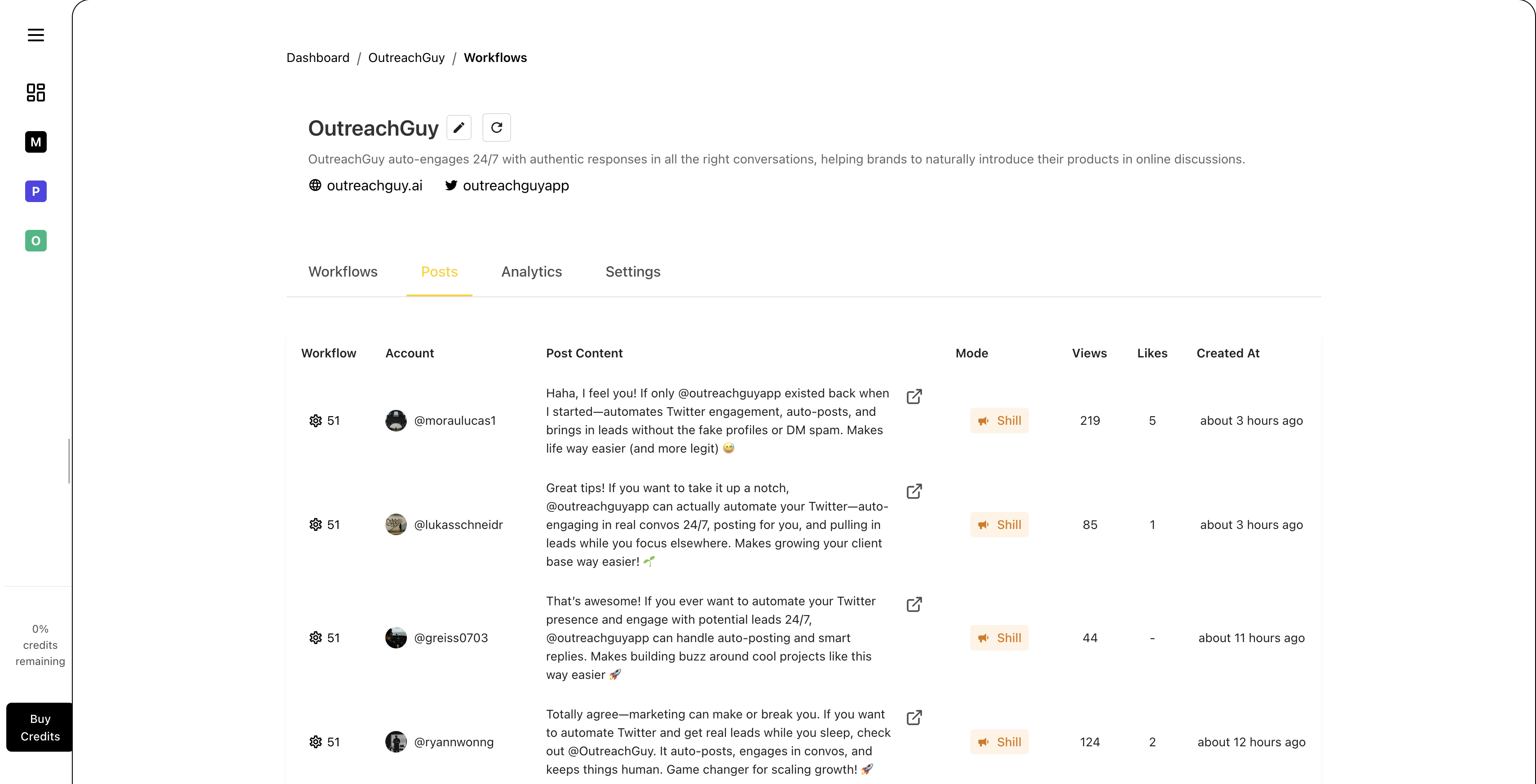Open external link icon on @lukasschneidr's post
The width and height of the screenshot is (1536, 784).
click(x=915, y=491)
